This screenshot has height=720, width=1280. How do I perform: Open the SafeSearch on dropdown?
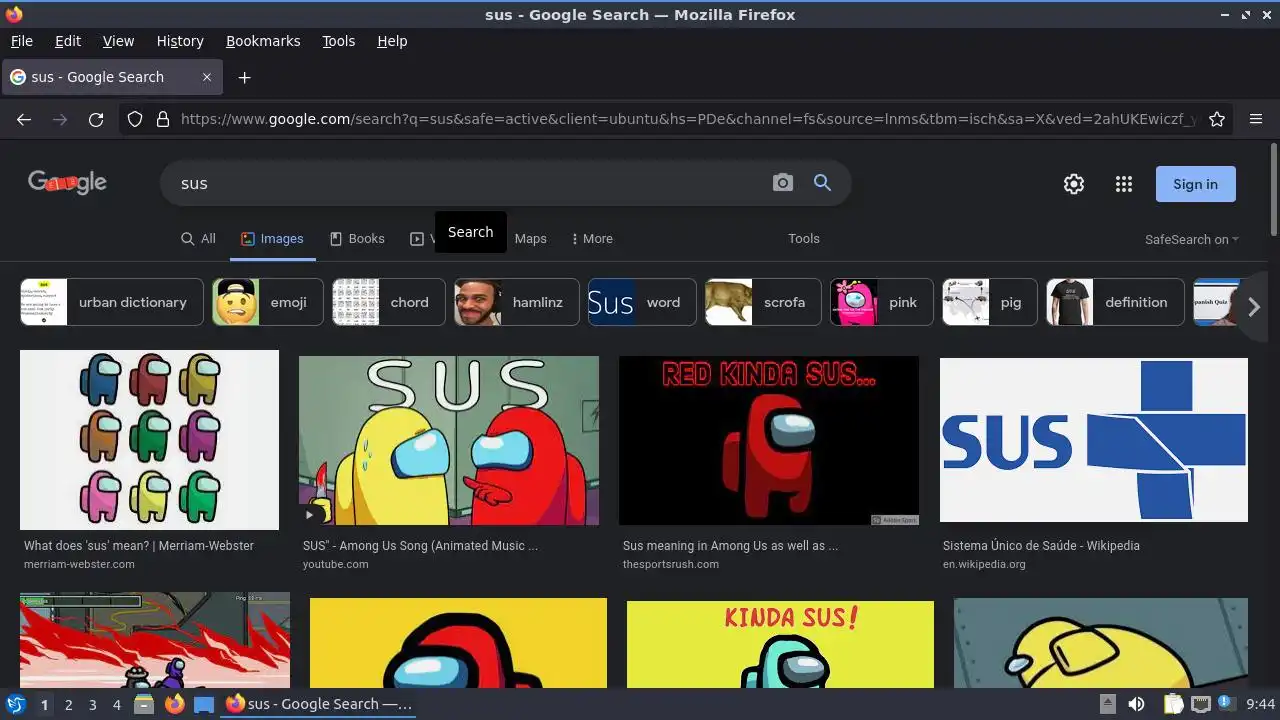[x=1192, y=240]
